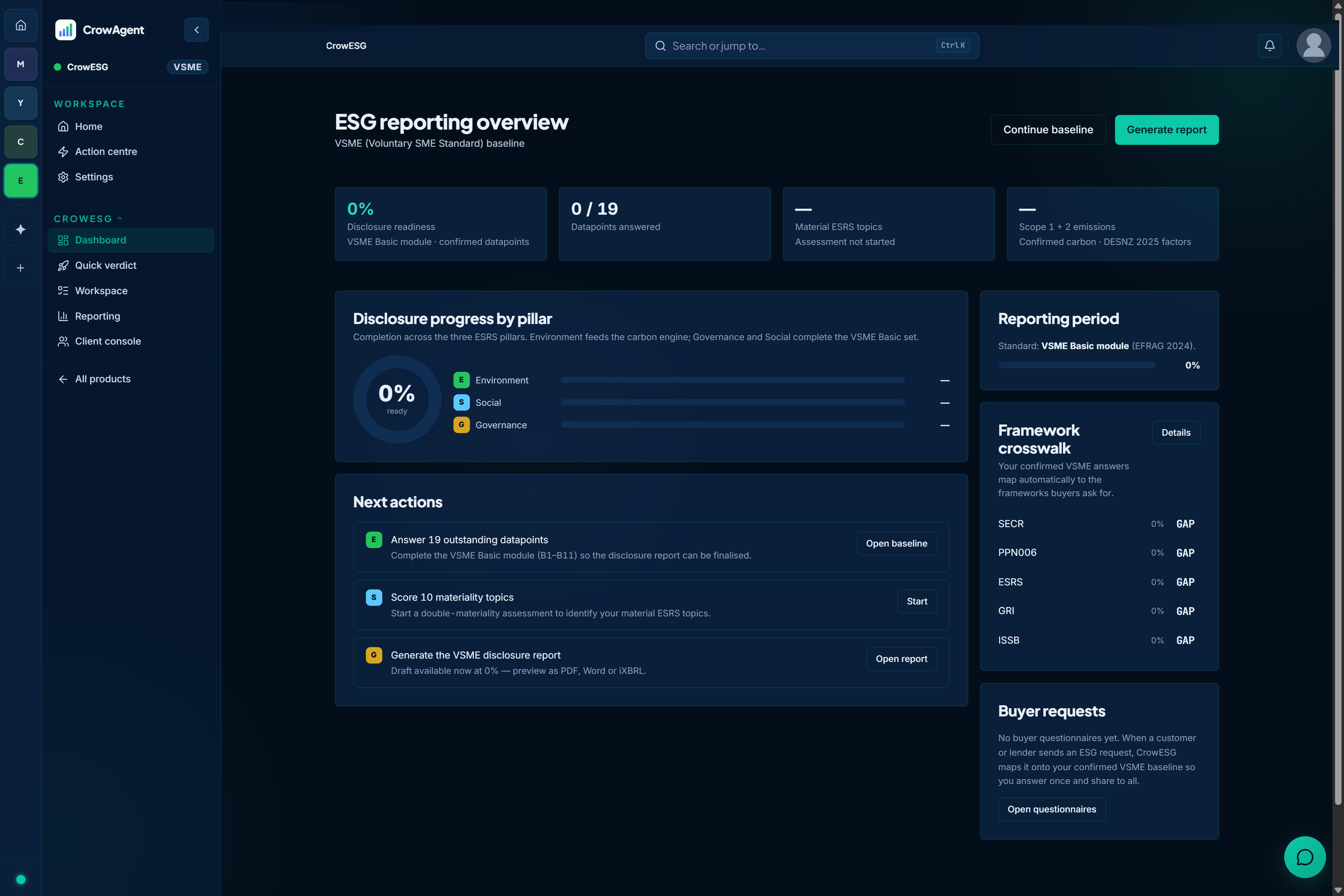Click the E badge on outstanding datapoints action
The width and height of the screenshot is (1344, 896).
click(374, 539)
